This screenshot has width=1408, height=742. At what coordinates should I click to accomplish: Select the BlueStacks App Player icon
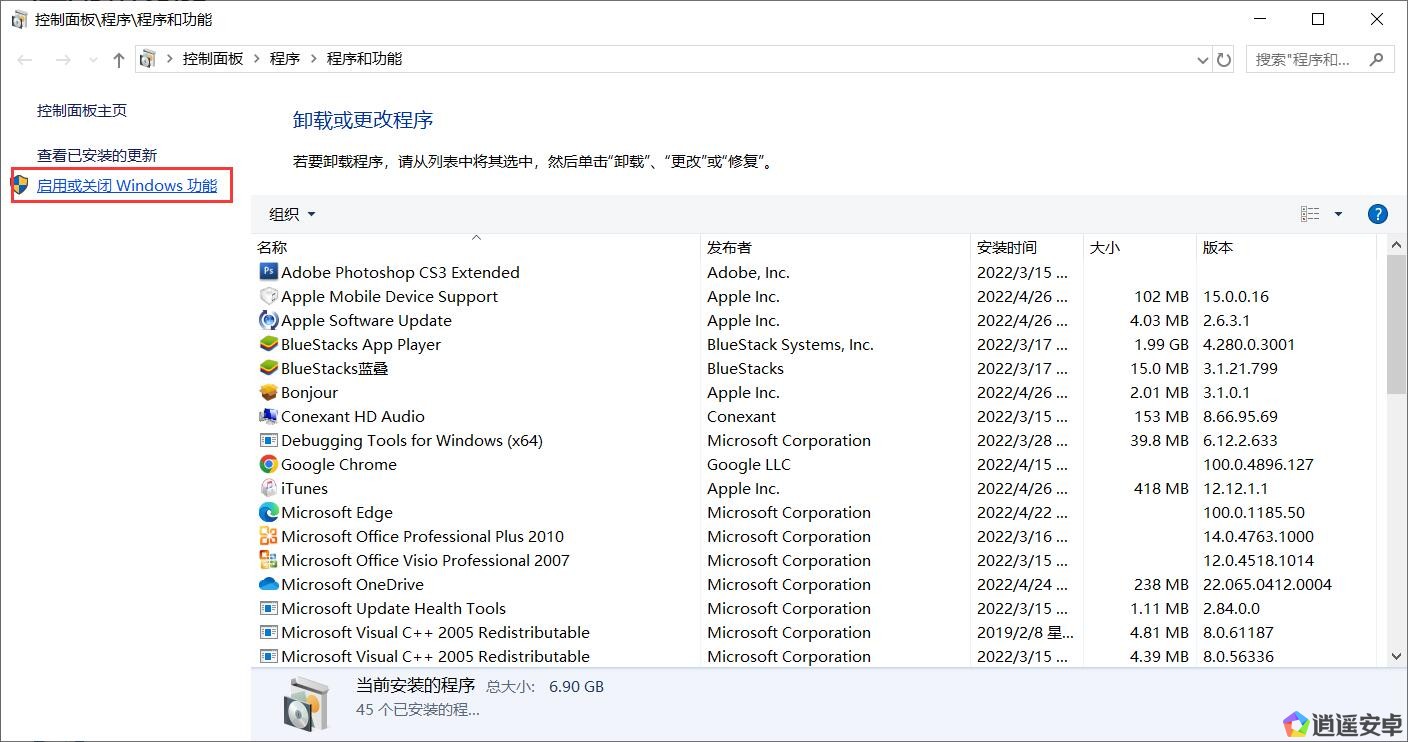pyautogui.click(x=268, y=344)
